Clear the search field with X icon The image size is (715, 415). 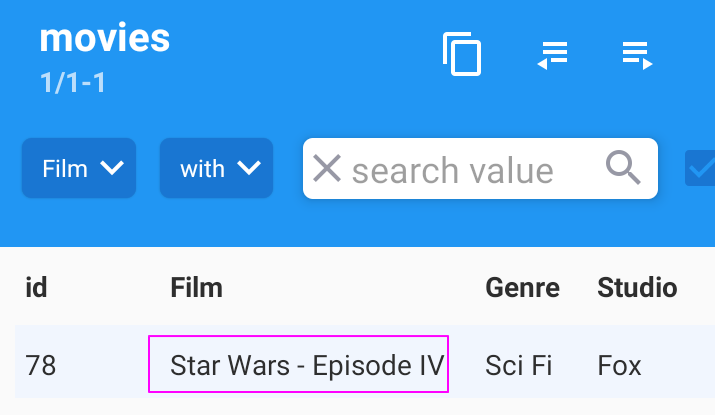pyautogui.click(x=327, y=169)
